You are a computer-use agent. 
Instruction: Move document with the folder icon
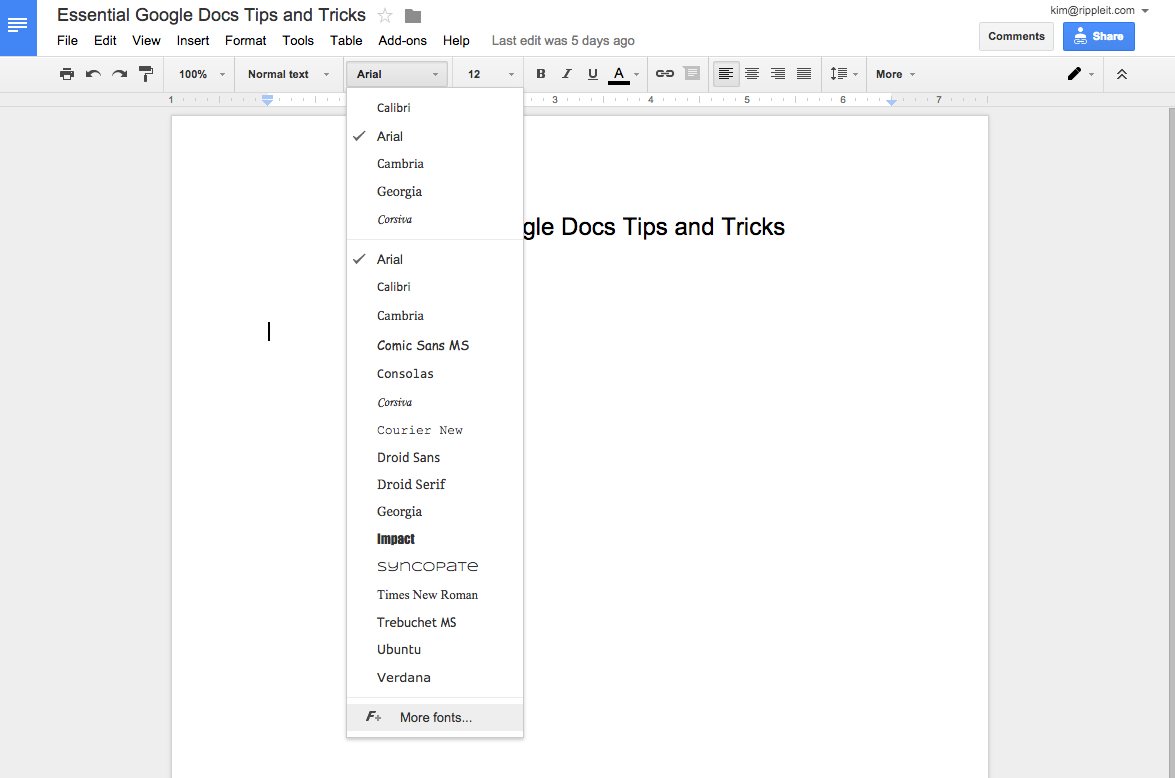(413, 16)
